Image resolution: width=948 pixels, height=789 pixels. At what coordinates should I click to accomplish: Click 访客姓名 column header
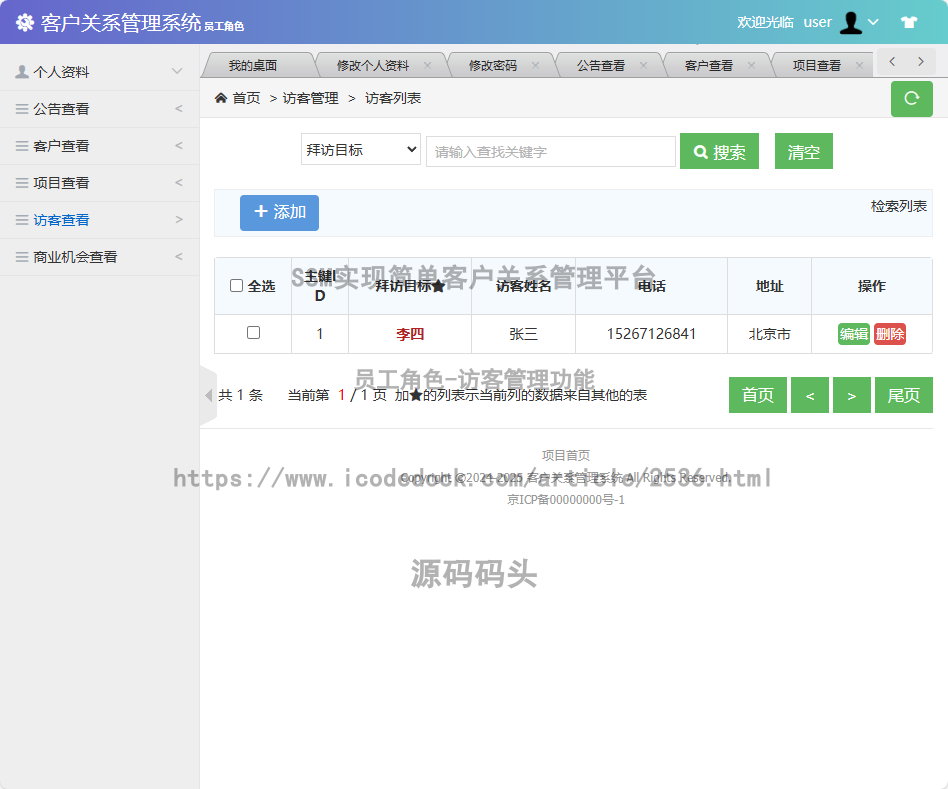pyautogui.click(x=524, y=286)
